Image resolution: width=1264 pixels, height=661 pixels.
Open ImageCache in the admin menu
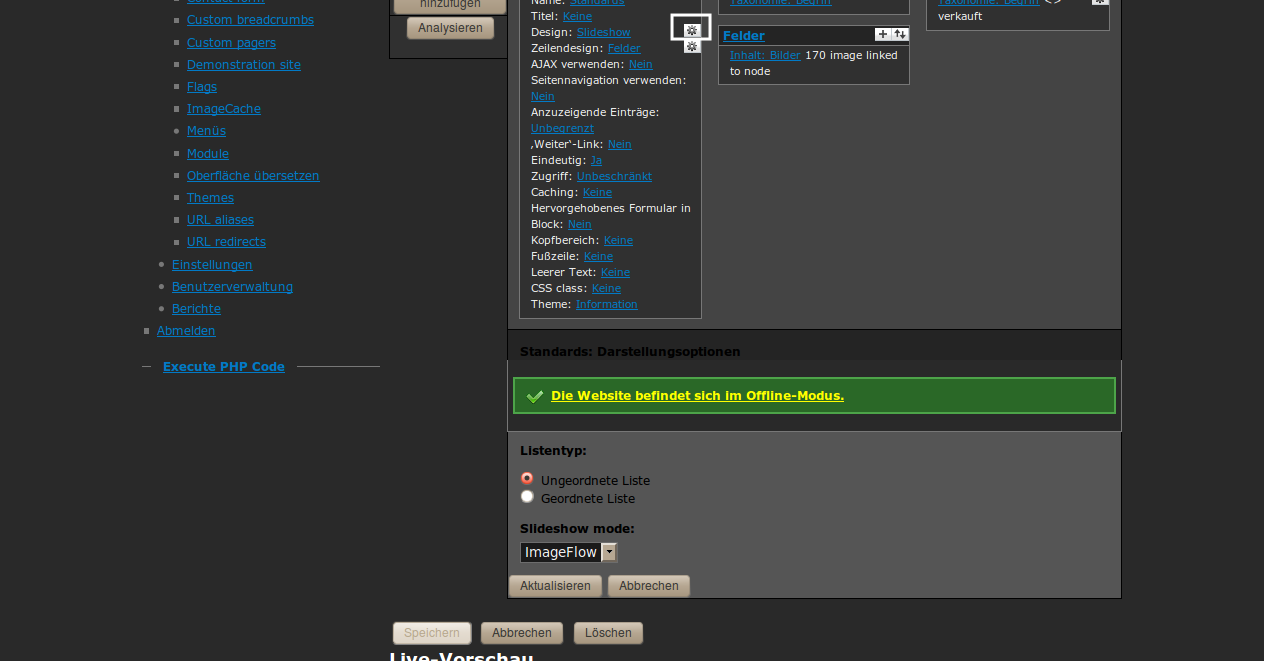pos(223,109)
